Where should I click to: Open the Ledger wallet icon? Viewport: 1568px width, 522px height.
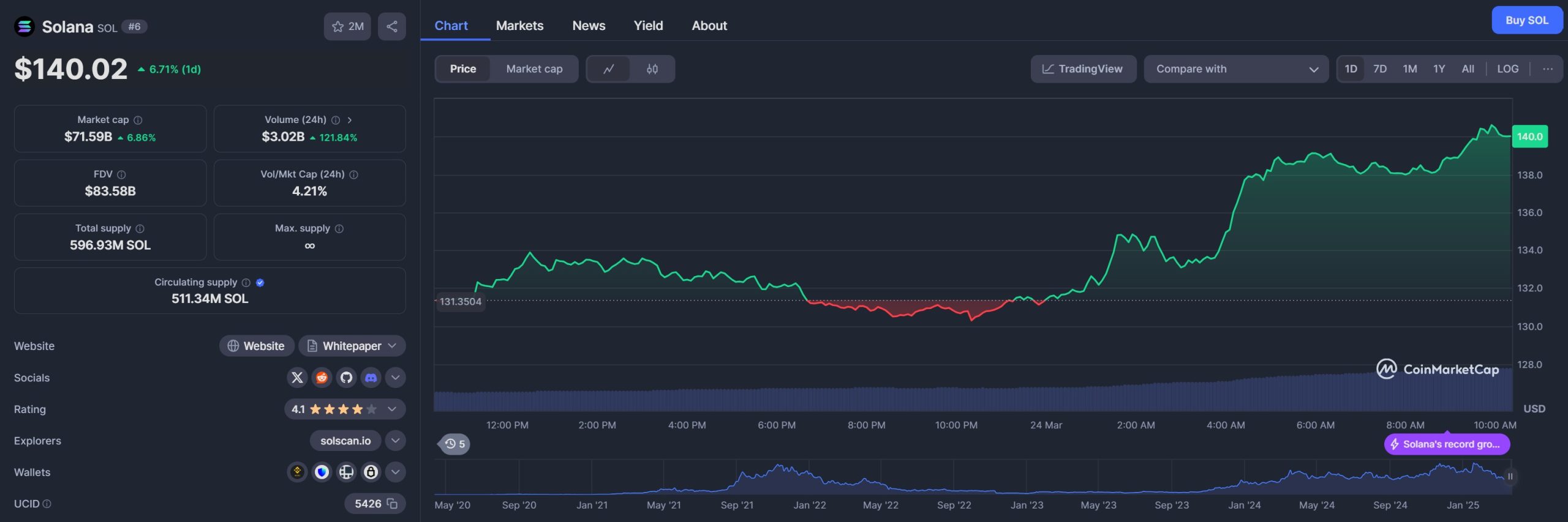coord(346,472)
